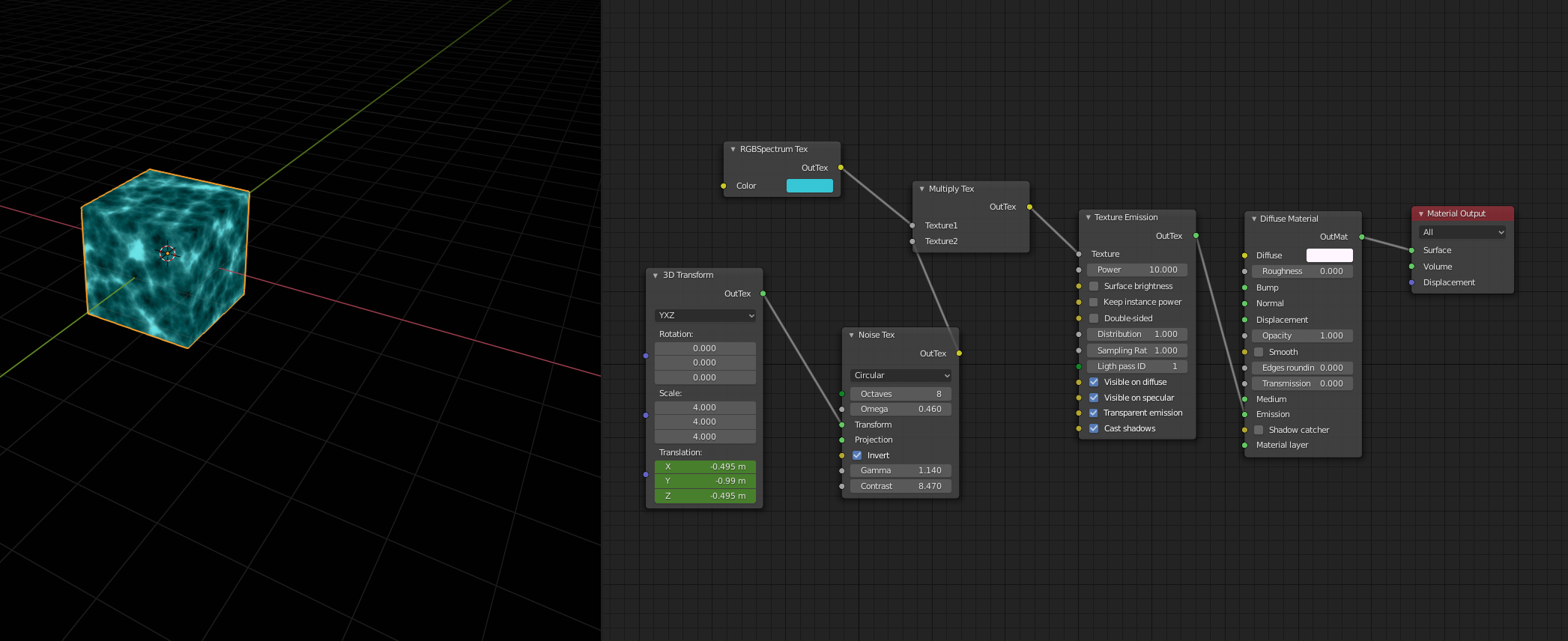
Task: Click the 3D cursor on the cube
Action: click(x=167, y=254)
